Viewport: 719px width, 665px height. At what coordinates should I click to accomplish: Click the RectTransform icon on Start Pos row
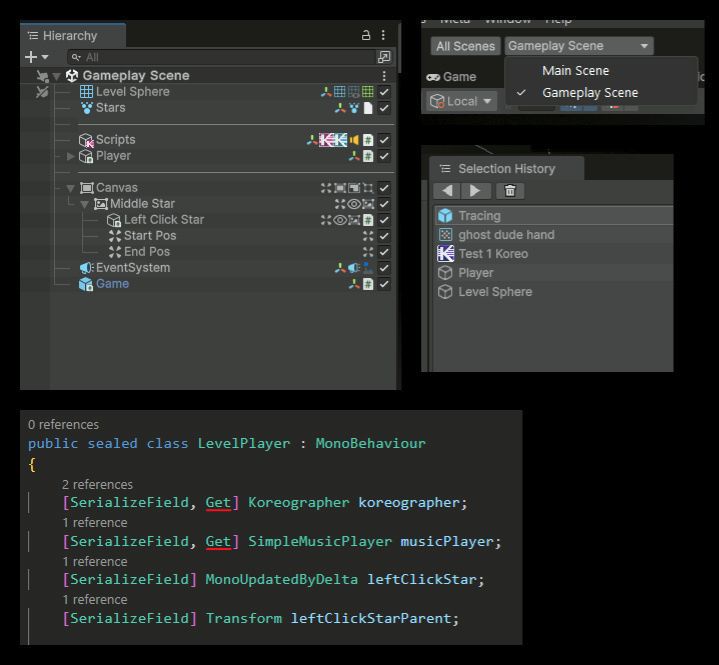click(368, 236)
